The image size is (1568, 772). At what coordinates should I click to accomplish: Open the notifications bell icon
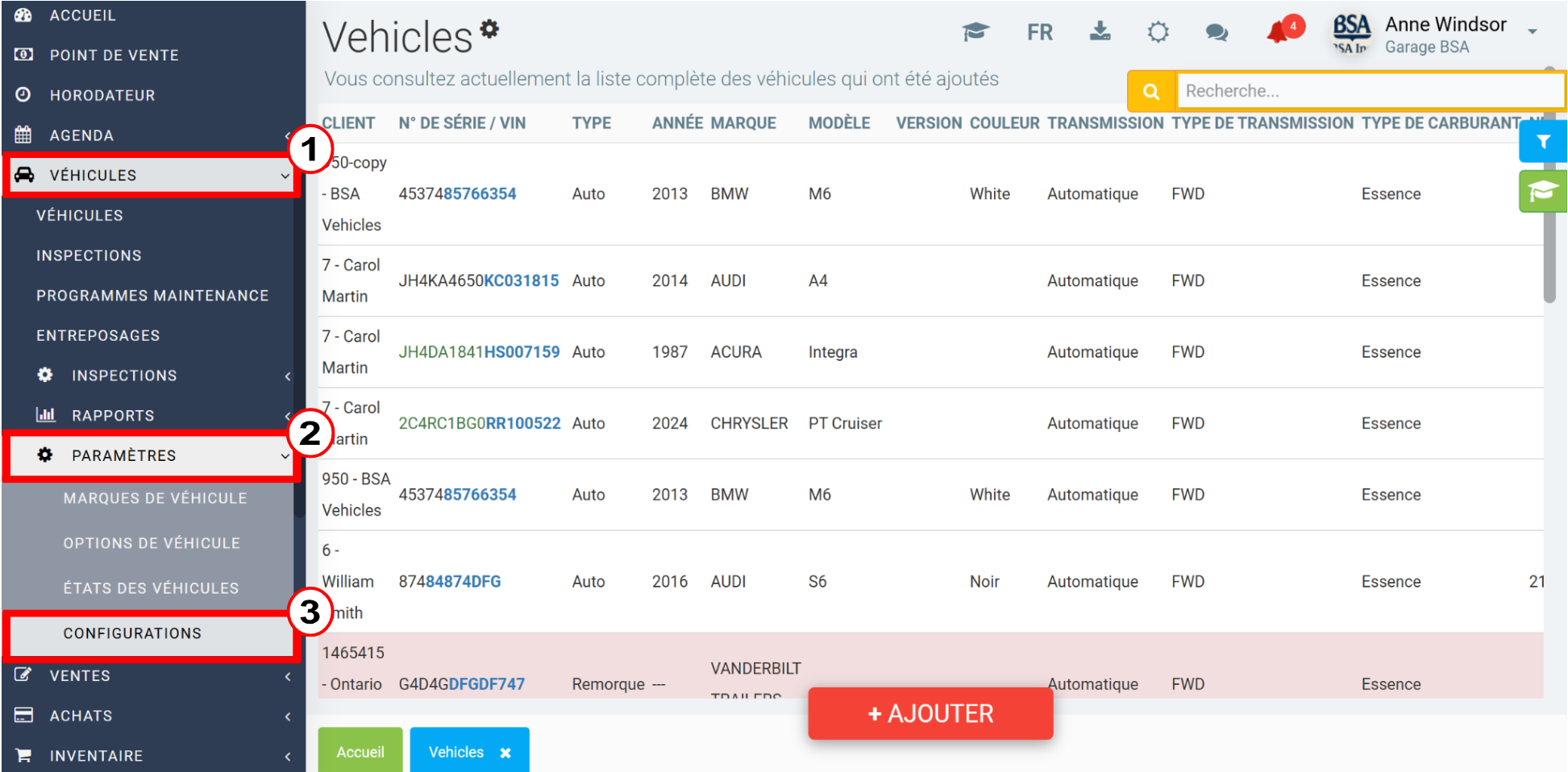(1279, 32)
